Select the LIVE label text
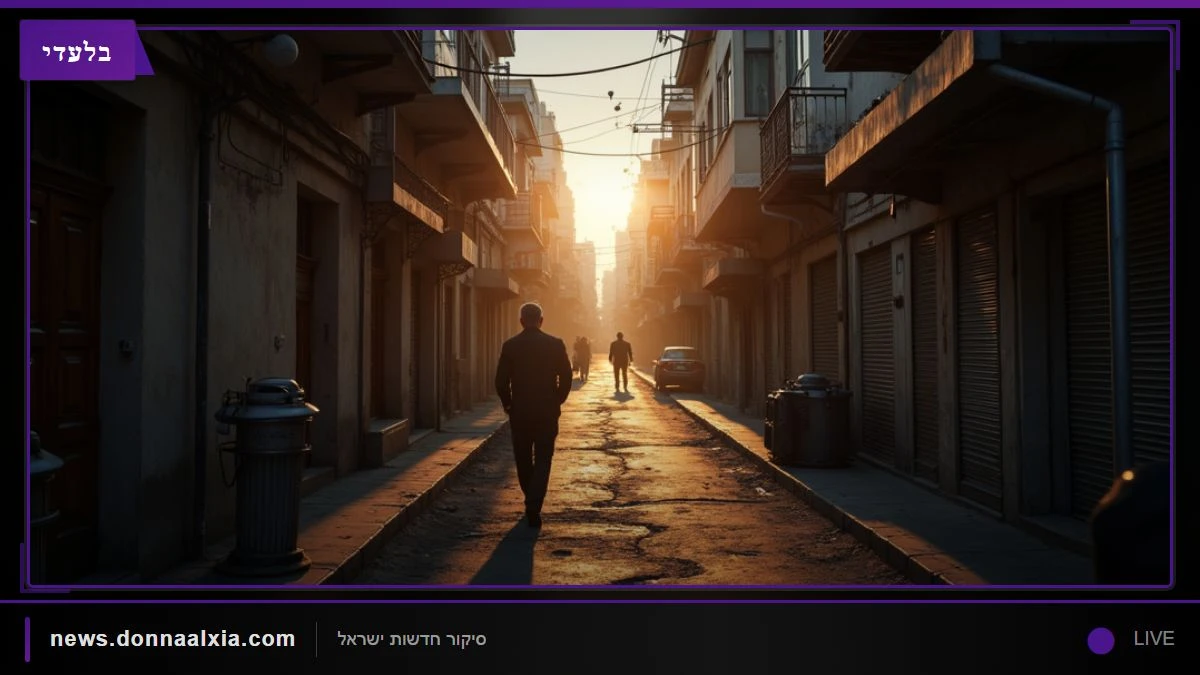This screenshot has height=675, width=1200. pos(1153,638)
